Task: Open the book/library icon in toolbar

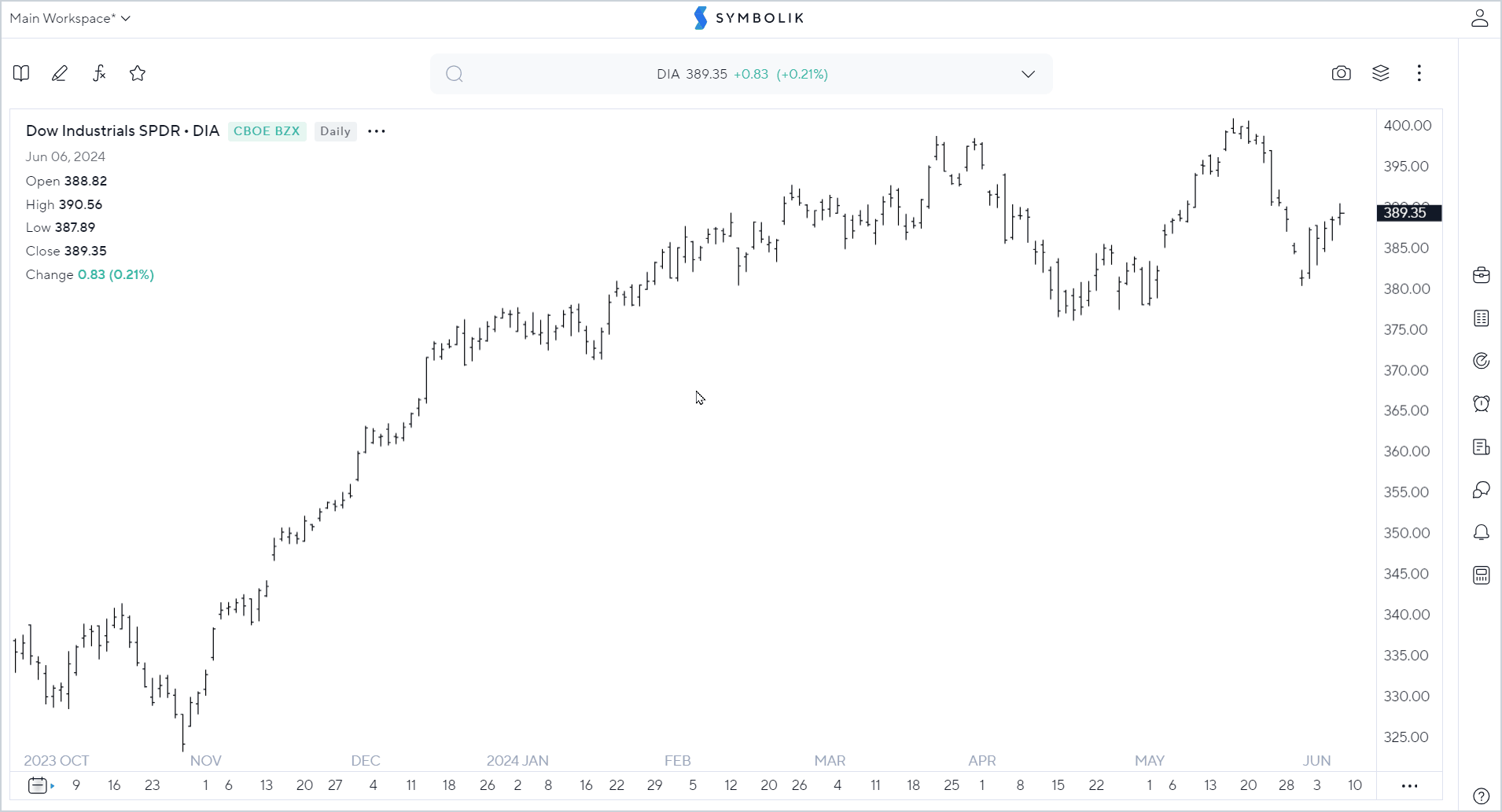Action: click(21, 73)
